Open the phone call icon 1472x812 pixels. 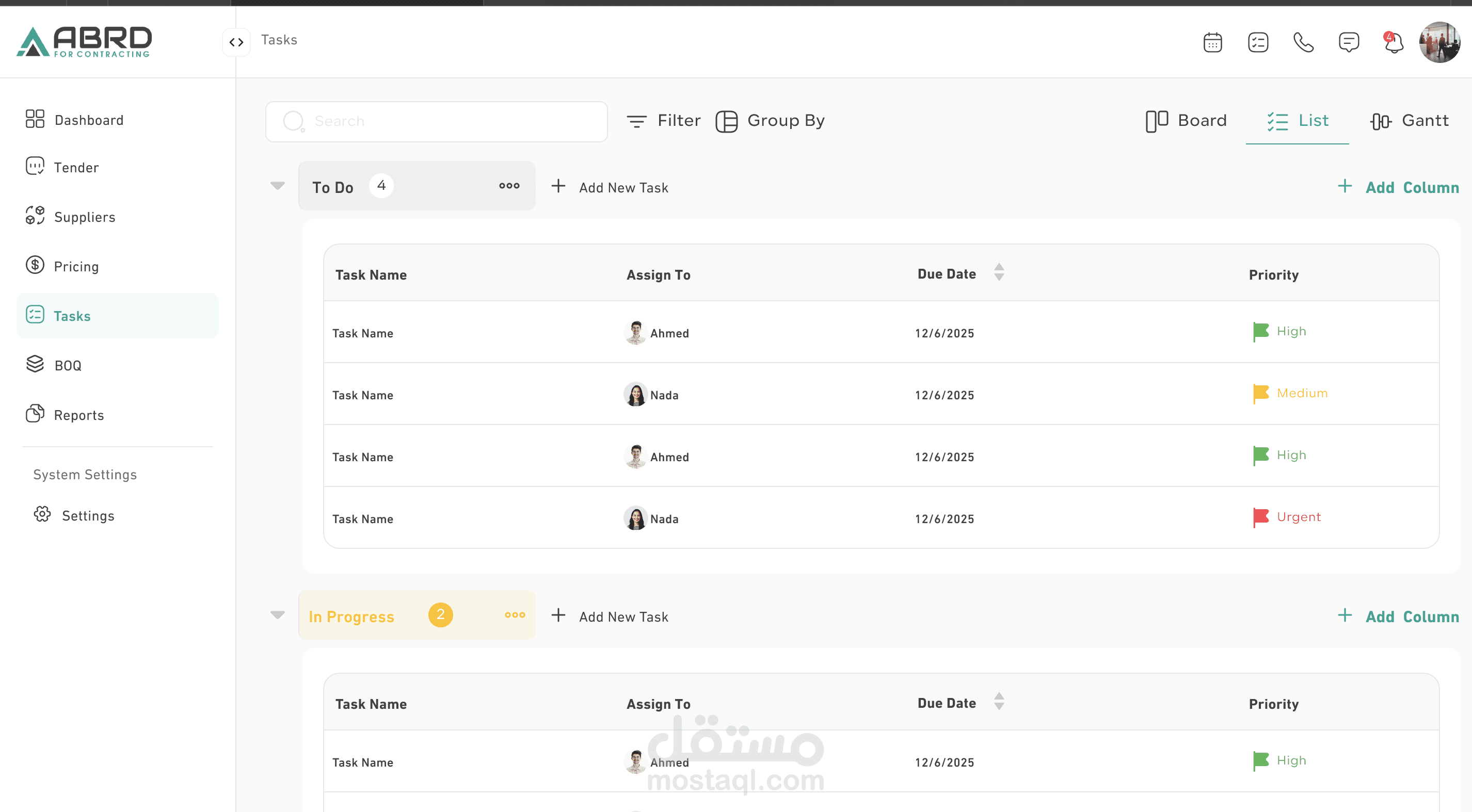pyautogui.click(x=1303, y=42)
